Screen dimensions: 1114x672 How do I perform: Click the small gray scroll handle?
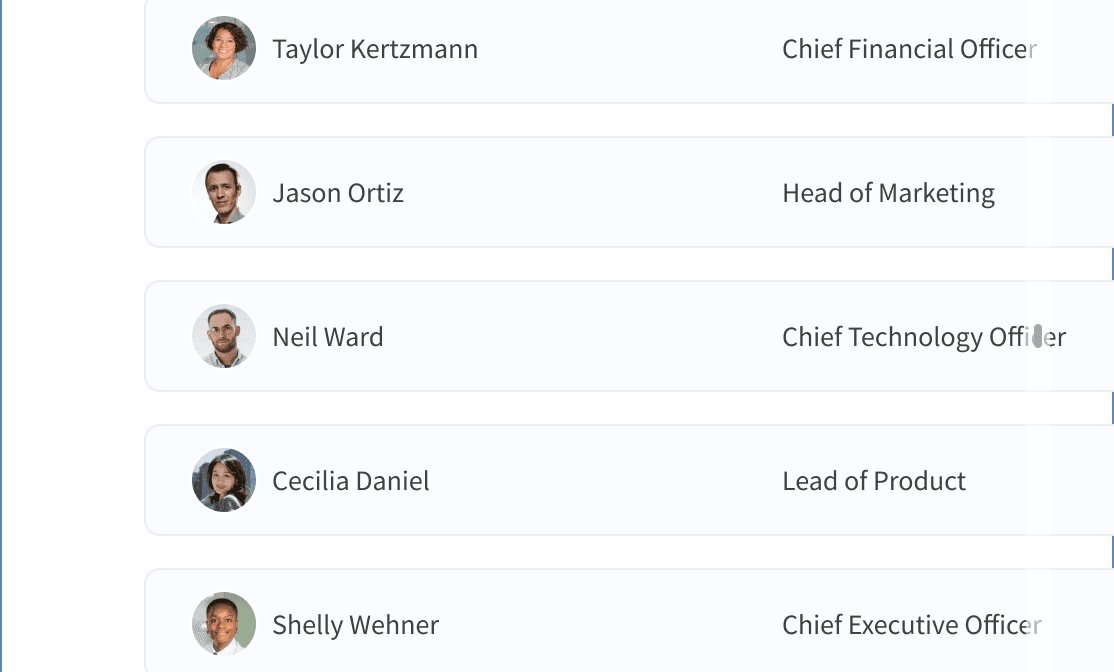(x=1037, y=336)
